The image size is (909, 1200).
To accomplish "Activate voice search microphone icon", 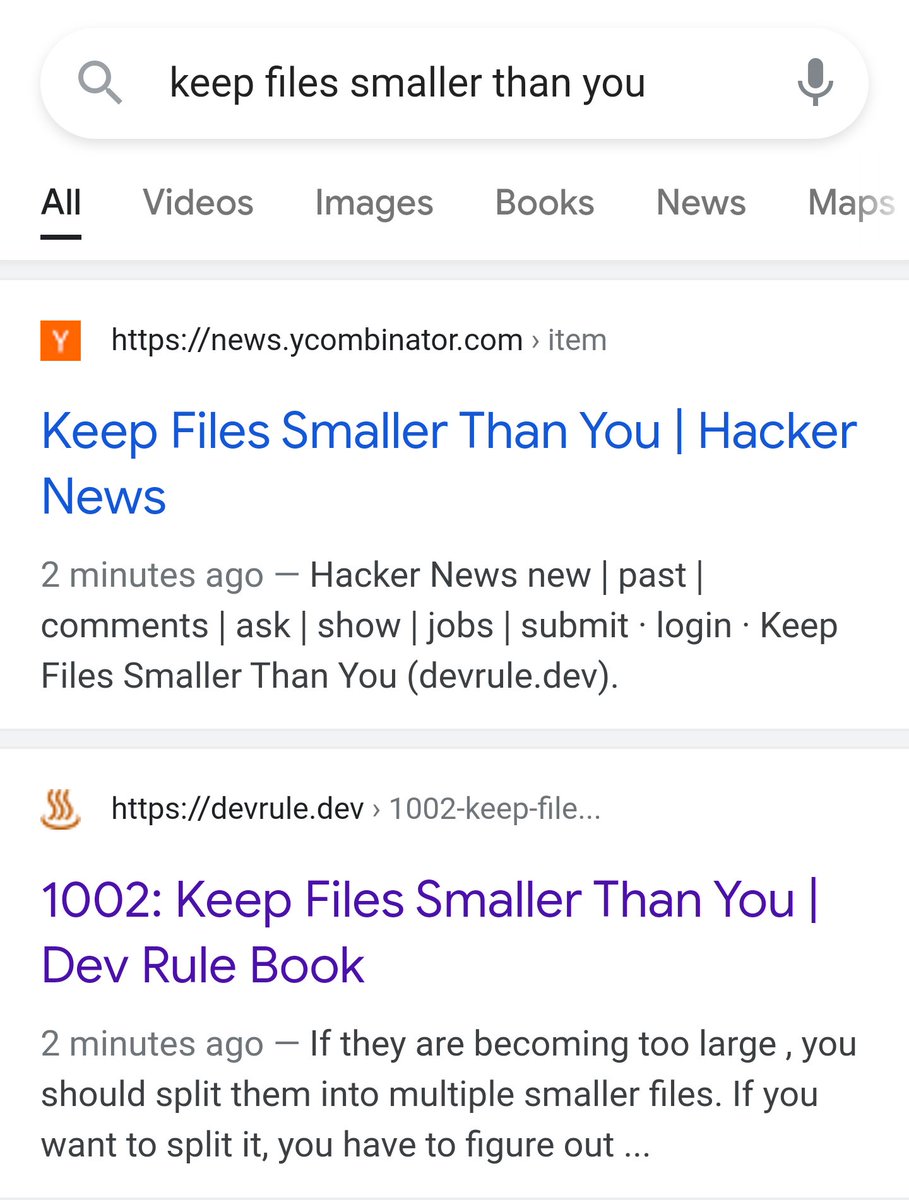I will pos(815,83).
